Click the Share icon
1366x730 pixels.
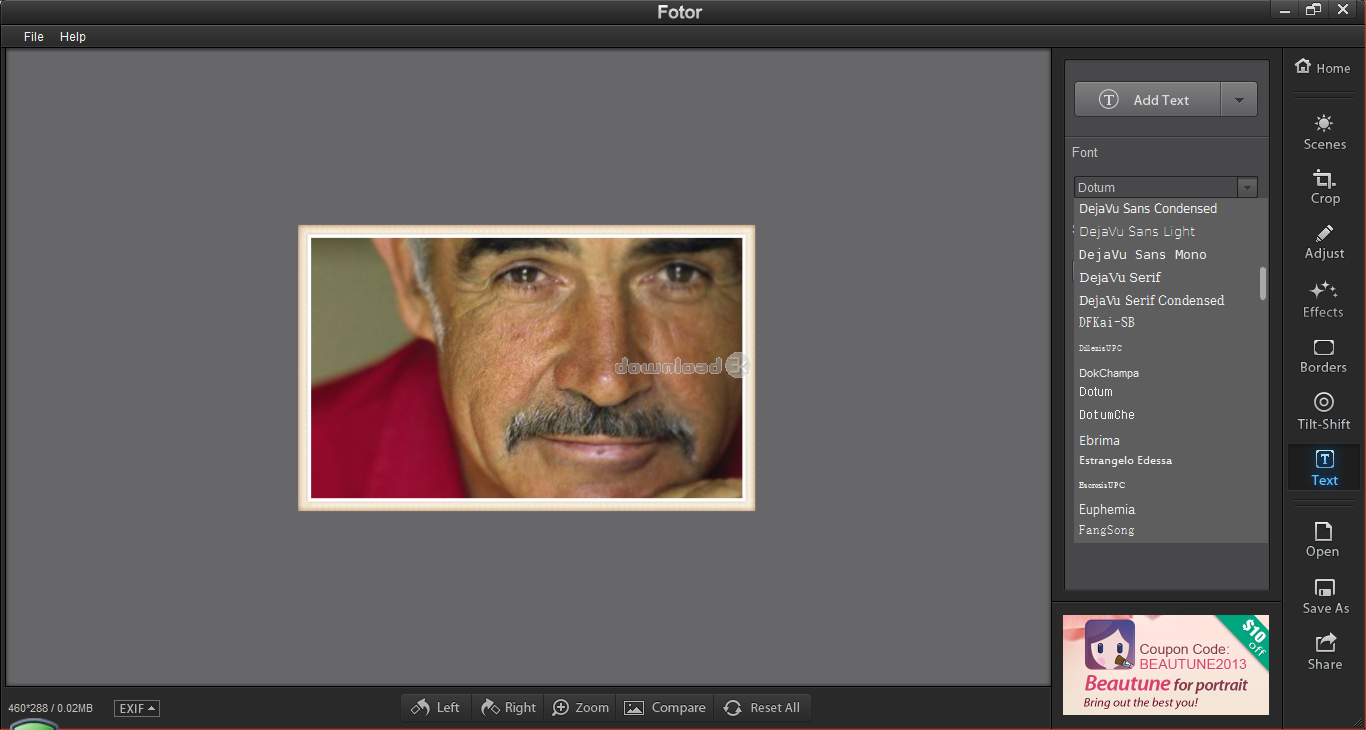[1324, 651]
